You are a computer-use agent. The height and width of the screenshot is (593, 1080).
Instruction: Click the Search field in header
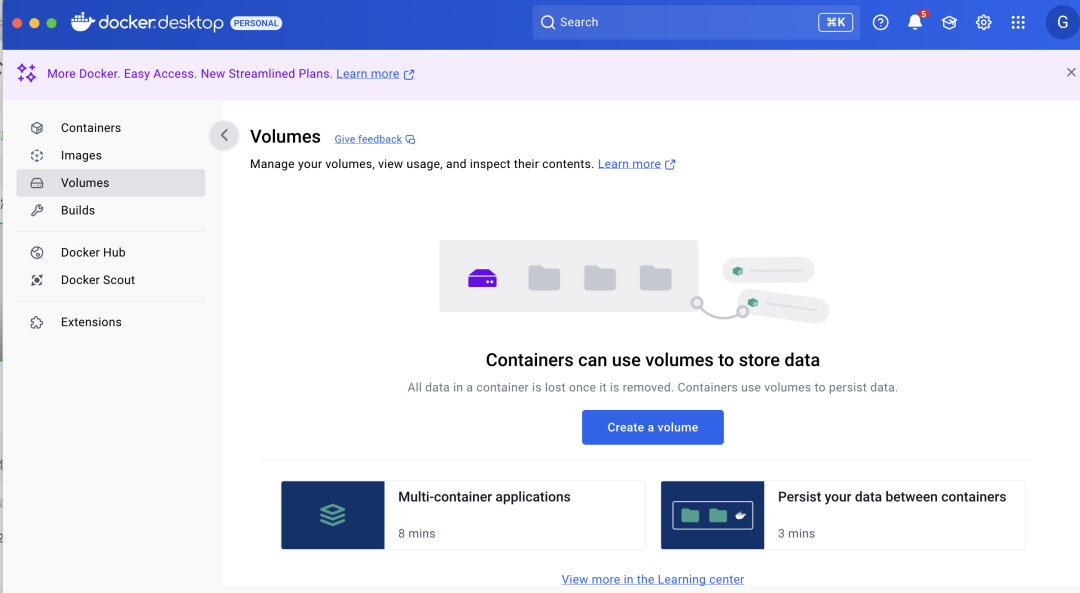[696, 22]
